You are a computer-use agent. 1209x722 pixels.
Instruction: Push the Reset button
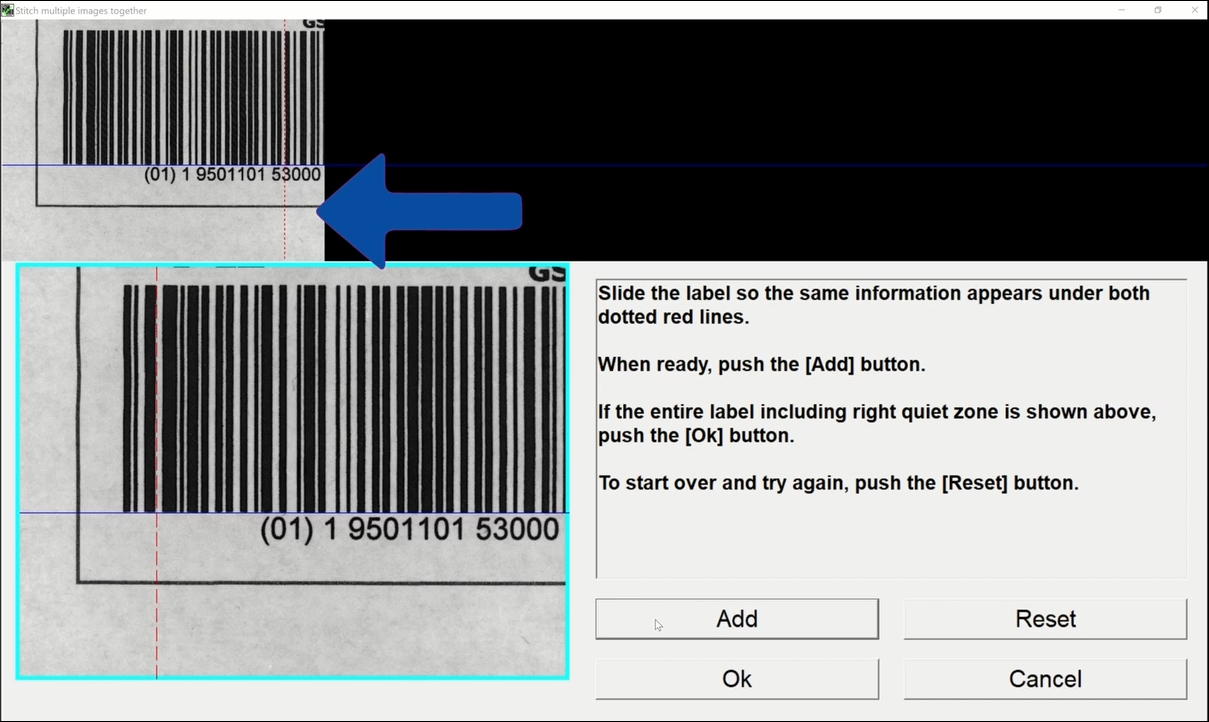point(1045,619)
